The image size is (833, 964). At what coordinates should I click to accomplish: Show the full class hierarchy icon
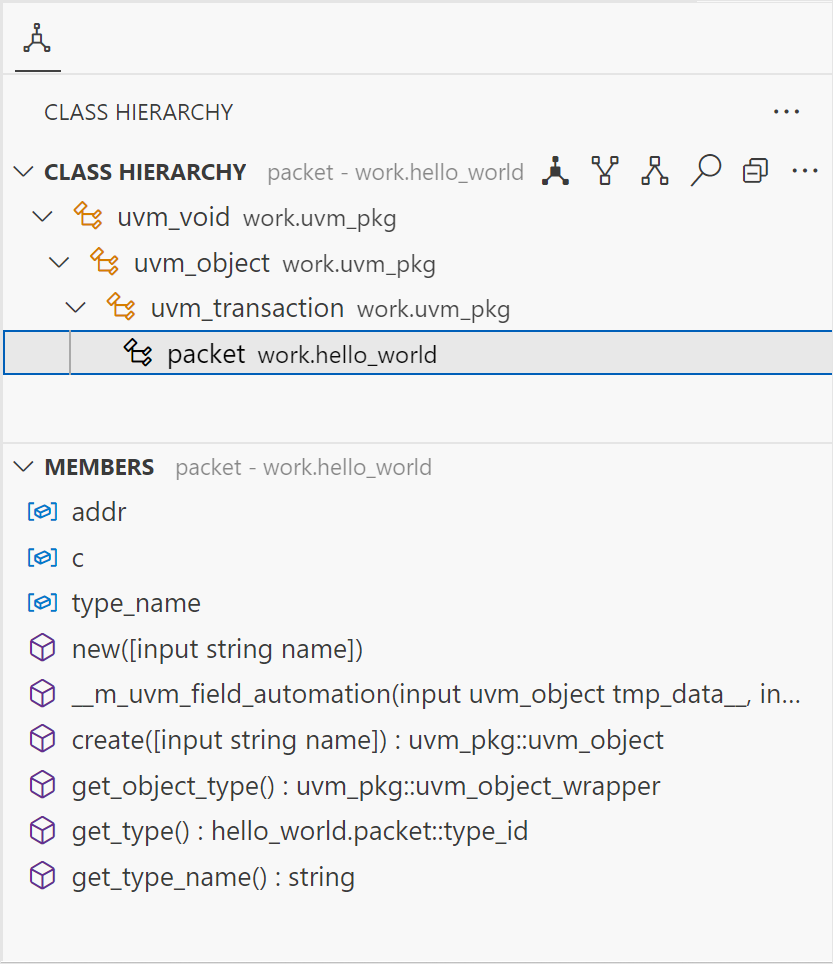557,172
